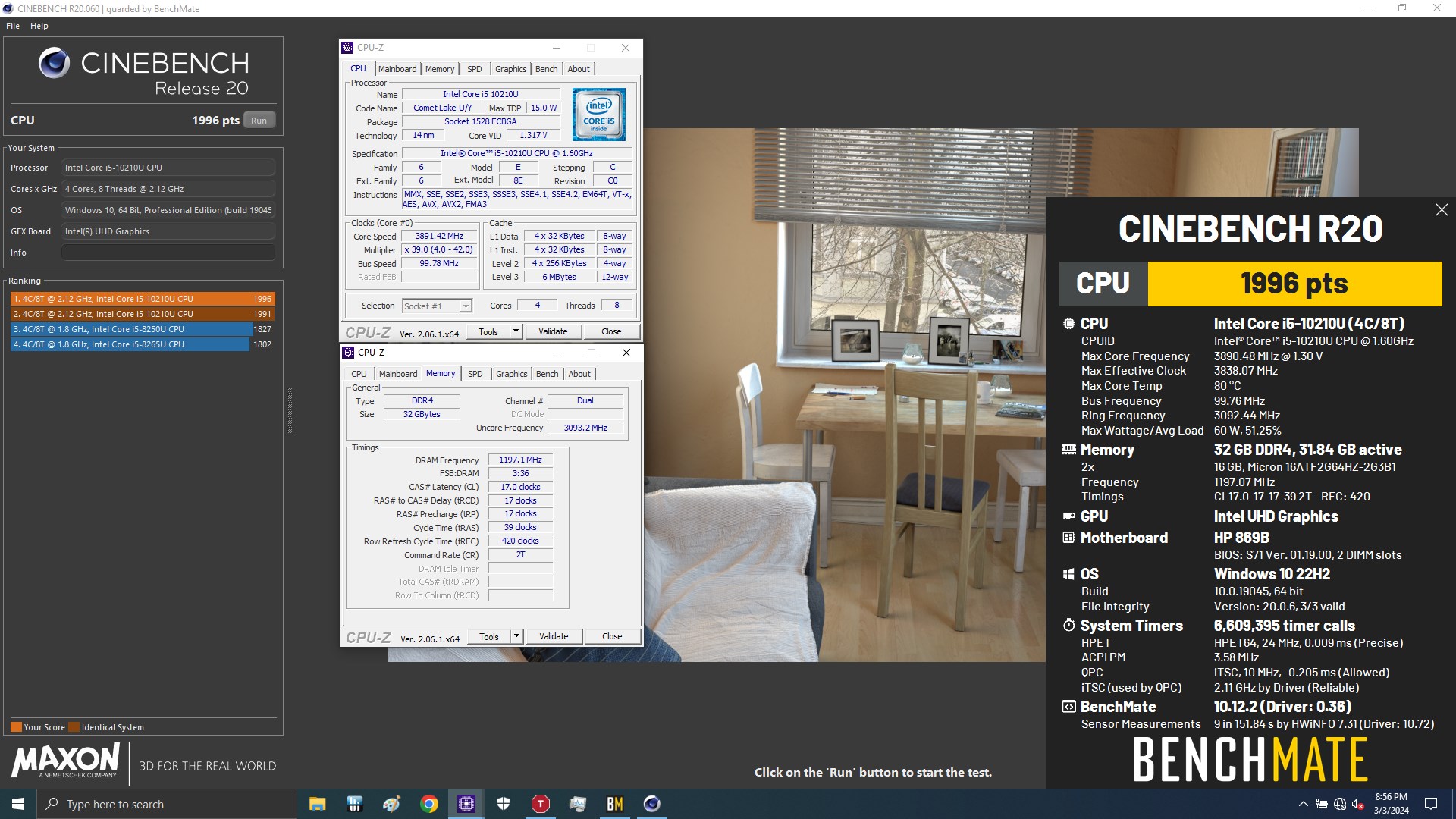Open the Paint palette icon on taskbar
This screenshot has height=819, width=1456.
pos(392,804)
